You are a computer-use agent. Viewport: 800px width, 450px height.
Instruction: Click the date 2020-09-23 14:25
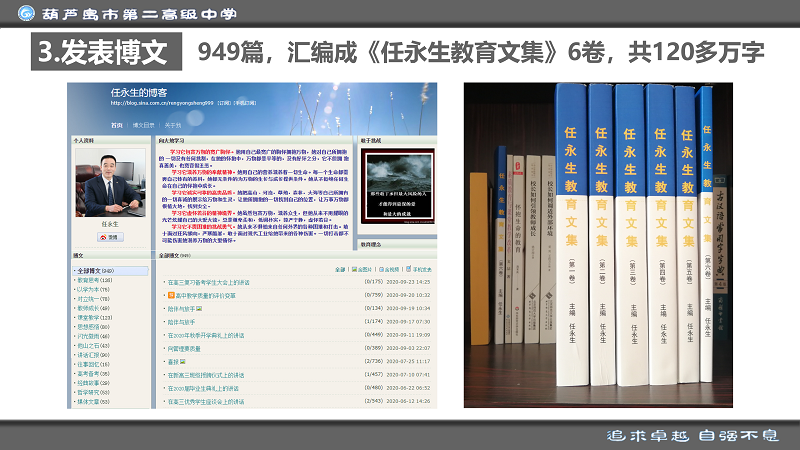pyautogui.click(x=408, y=282)
